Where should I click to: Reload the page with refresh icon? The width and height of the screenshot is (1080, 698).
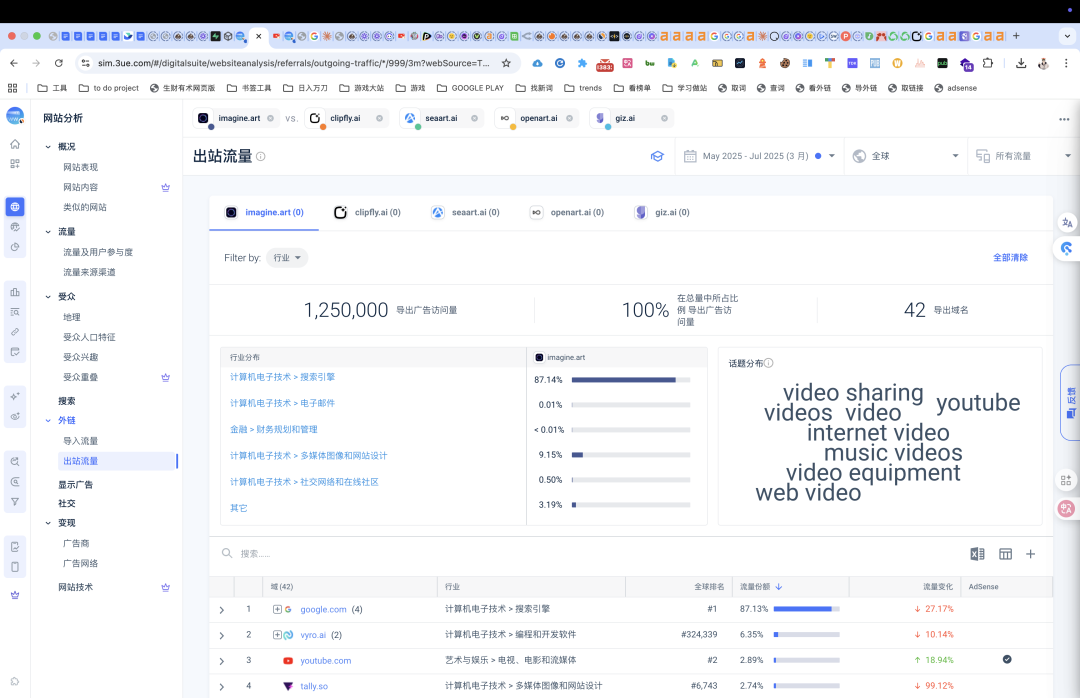[x=59, y=63]
